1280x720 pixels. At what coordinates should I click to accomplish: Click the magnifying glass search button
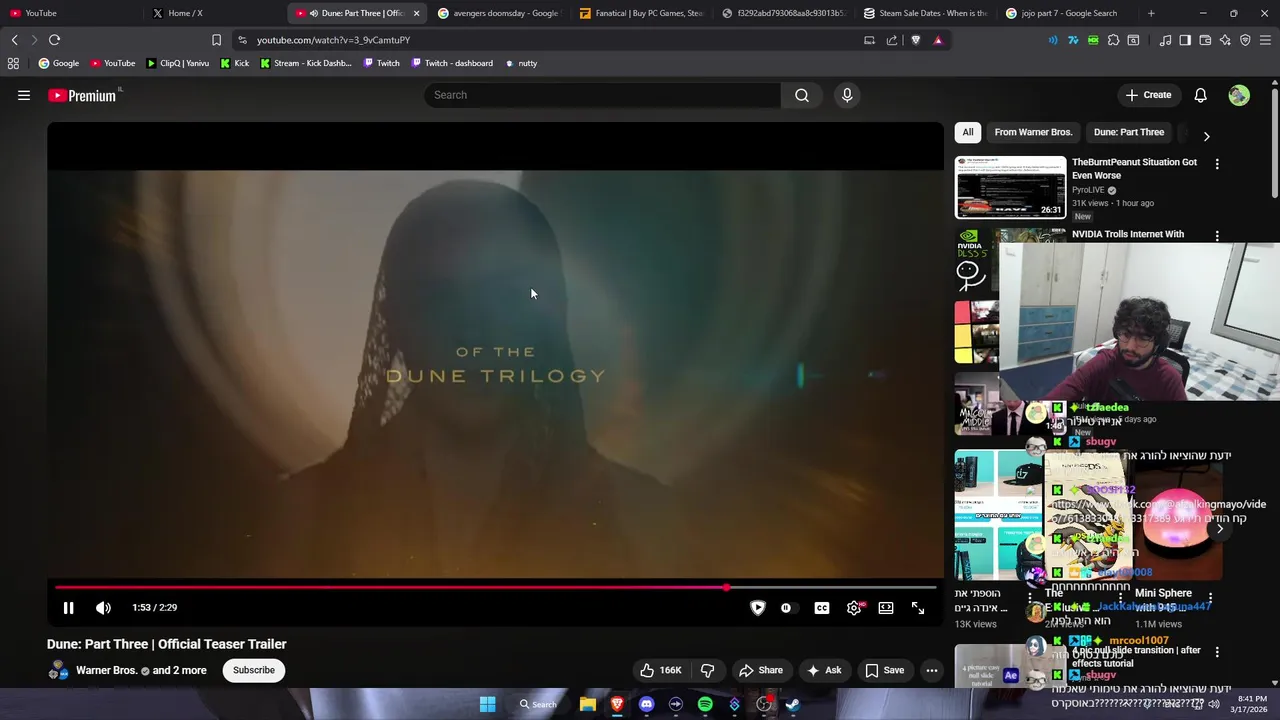pos(802,95)
